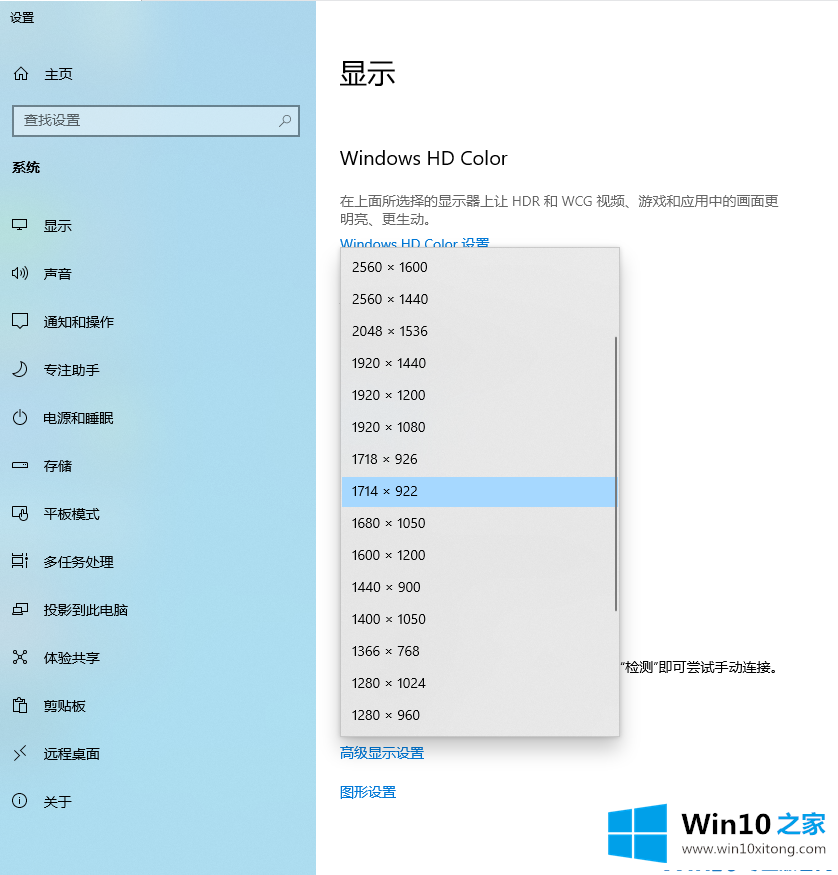Click the Multitasking icon

(x=20, y=561)
